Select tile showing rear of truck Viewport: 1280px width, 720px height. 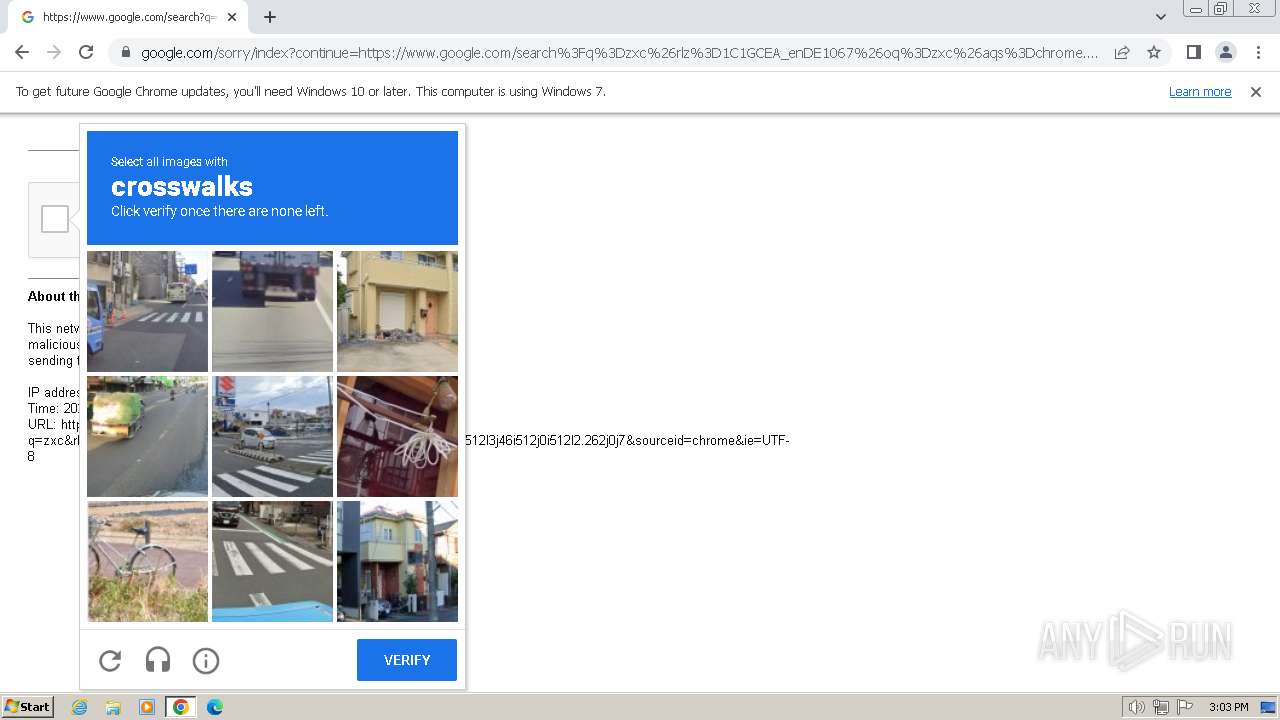point(272,311)
